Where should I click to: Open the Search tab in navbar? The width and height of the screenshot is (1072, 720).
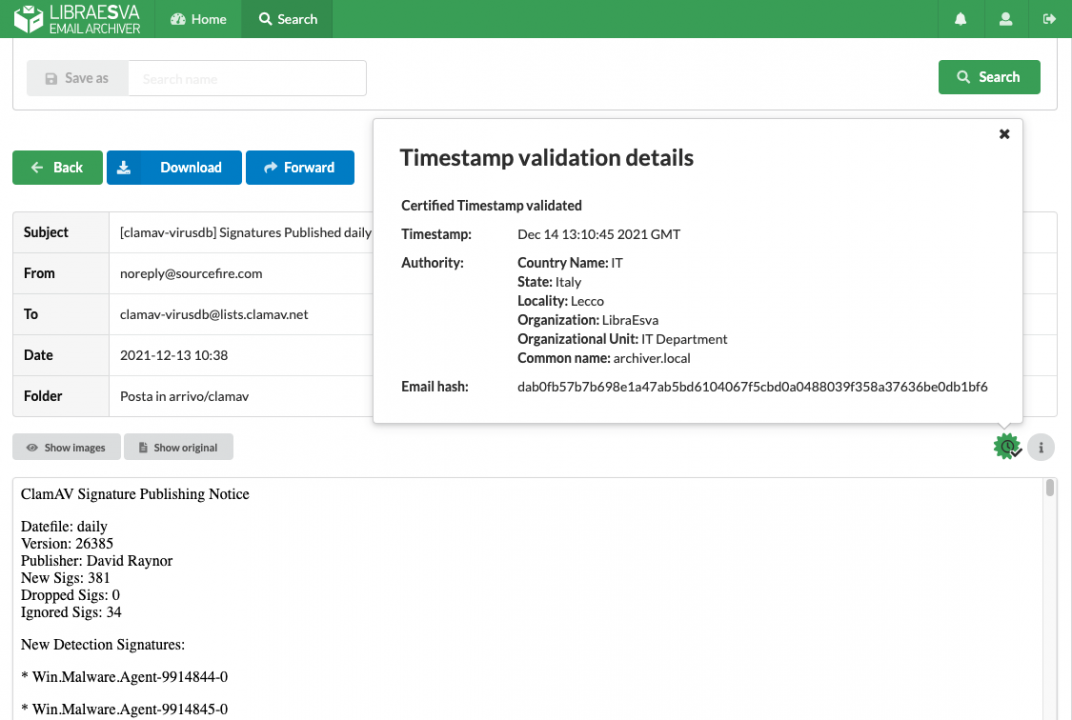[x=287, y=19]
